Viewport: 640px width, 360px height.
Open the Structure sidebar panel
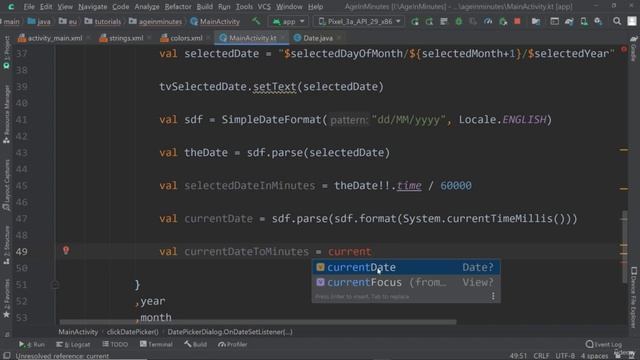coord(7,245)
